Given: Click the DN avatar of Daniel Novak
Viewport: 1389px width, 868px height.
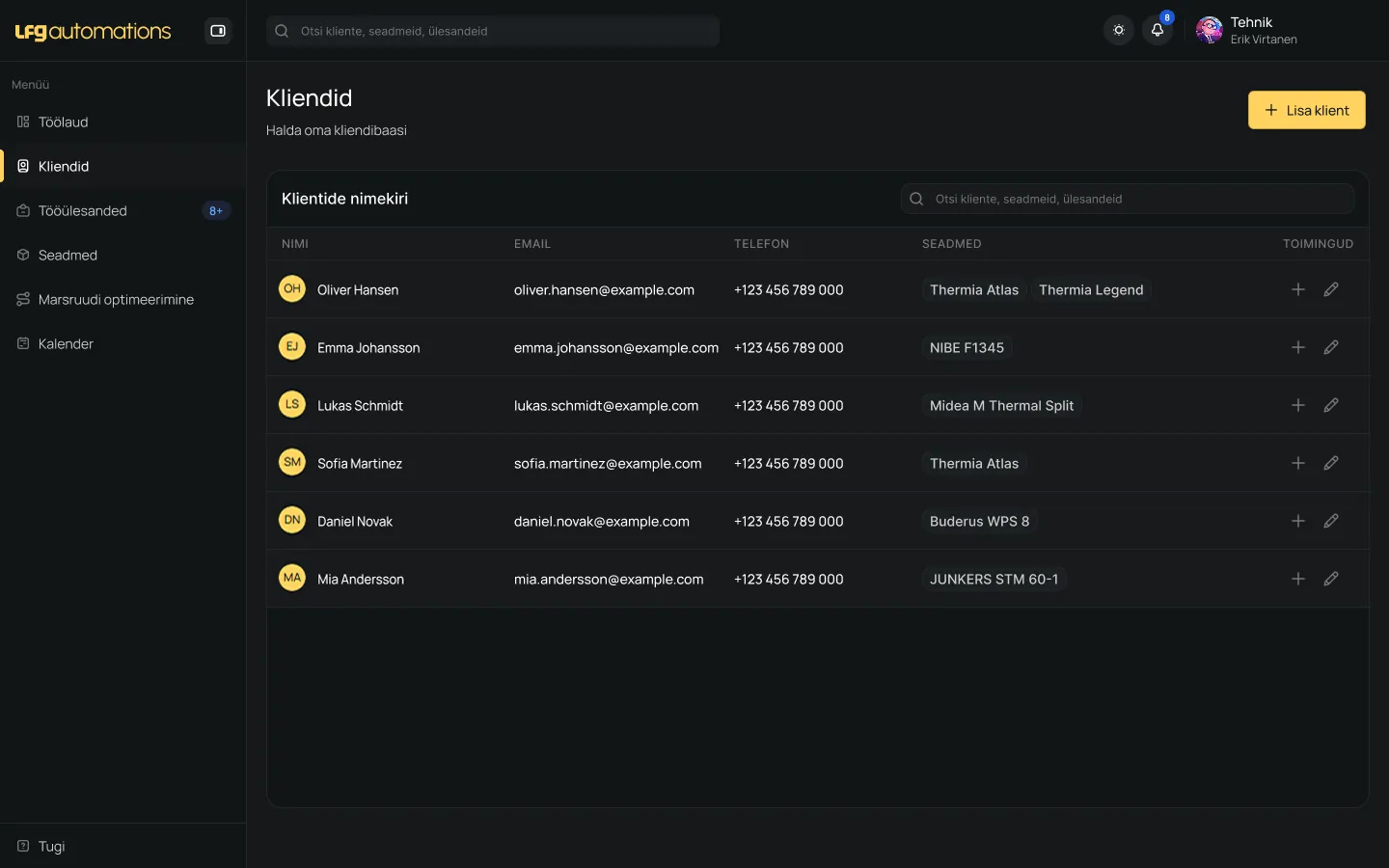Looking at the screenshot, I should 292,520.
